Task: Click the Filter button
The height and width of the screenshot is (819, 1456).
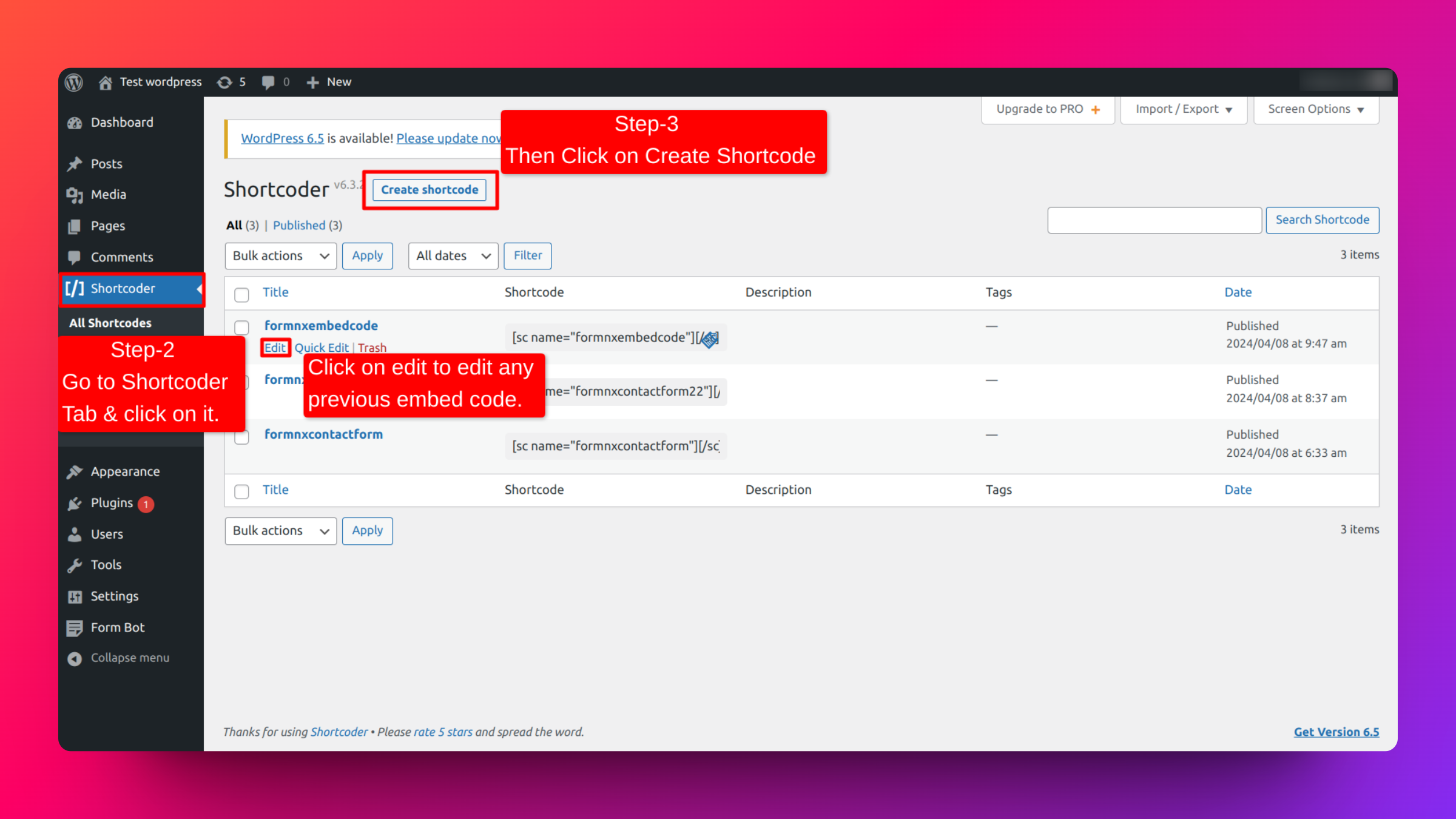Action: tap(527, 256)
